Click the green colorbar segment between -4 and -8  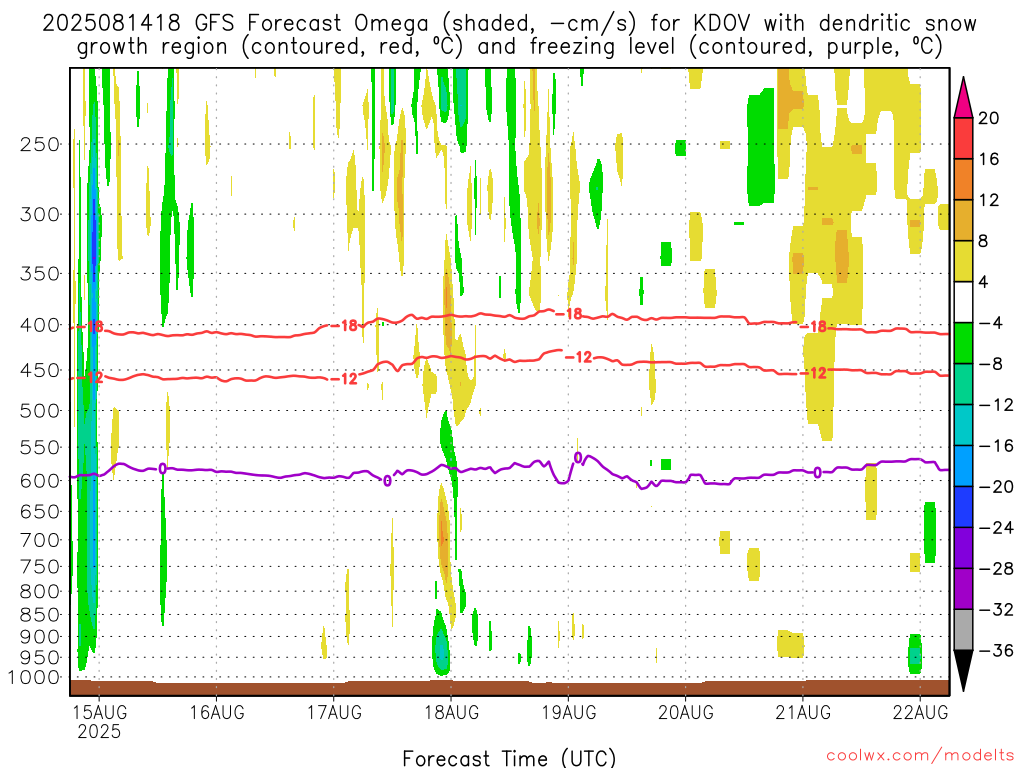coord(963,343)
